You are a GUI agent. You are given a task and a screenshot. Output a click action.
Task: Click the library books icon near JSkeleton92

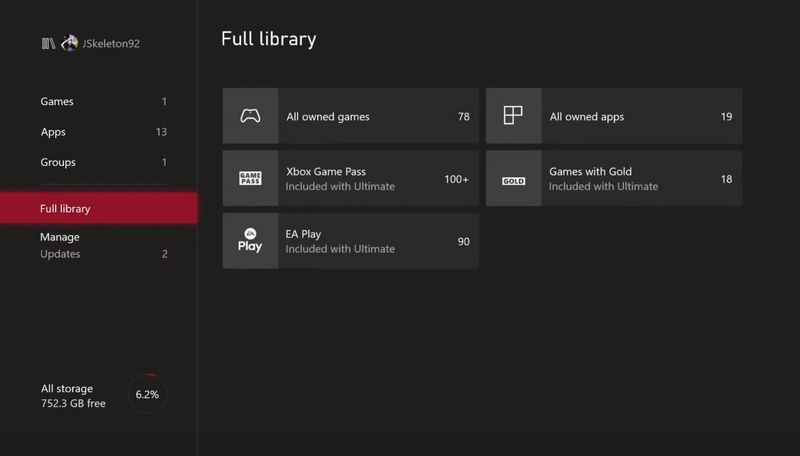[48, 43]
